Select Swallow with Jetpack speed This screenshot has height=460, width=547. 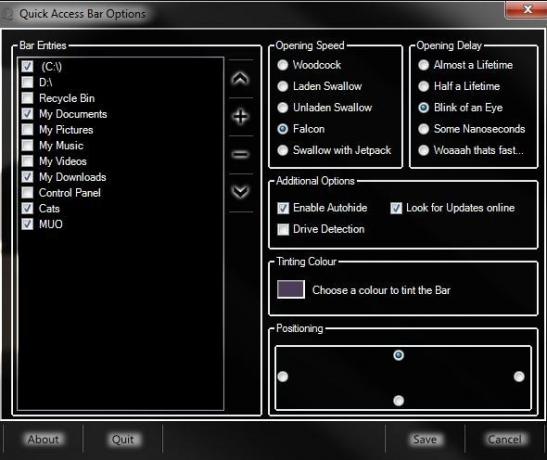[x=283, y=150]
